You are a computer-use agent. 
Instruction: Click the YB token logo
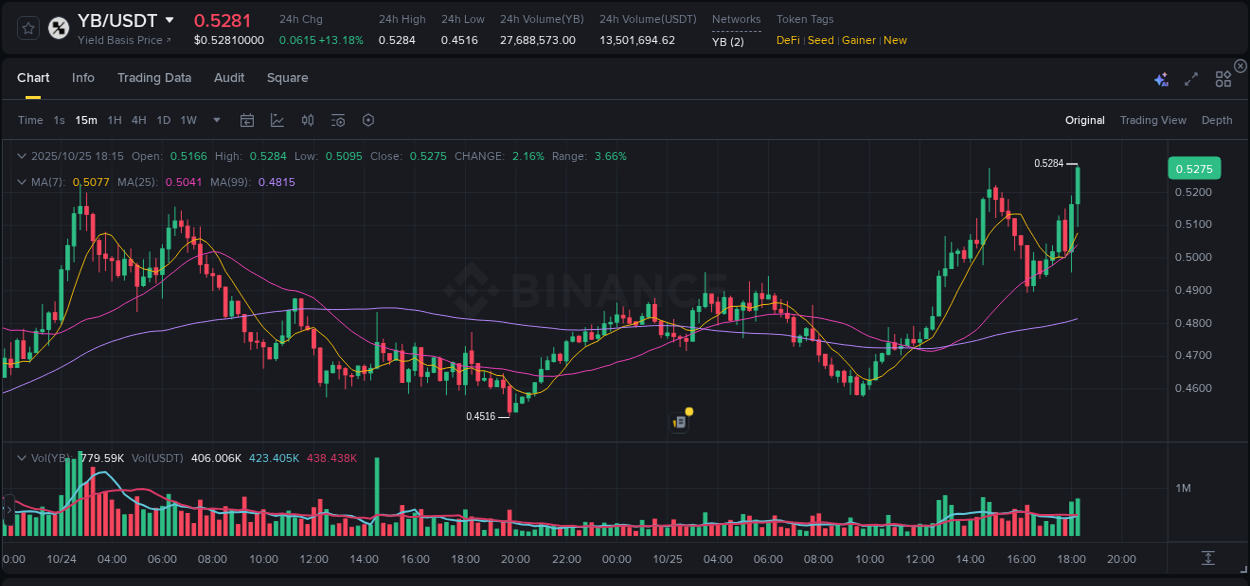(58, 28)
